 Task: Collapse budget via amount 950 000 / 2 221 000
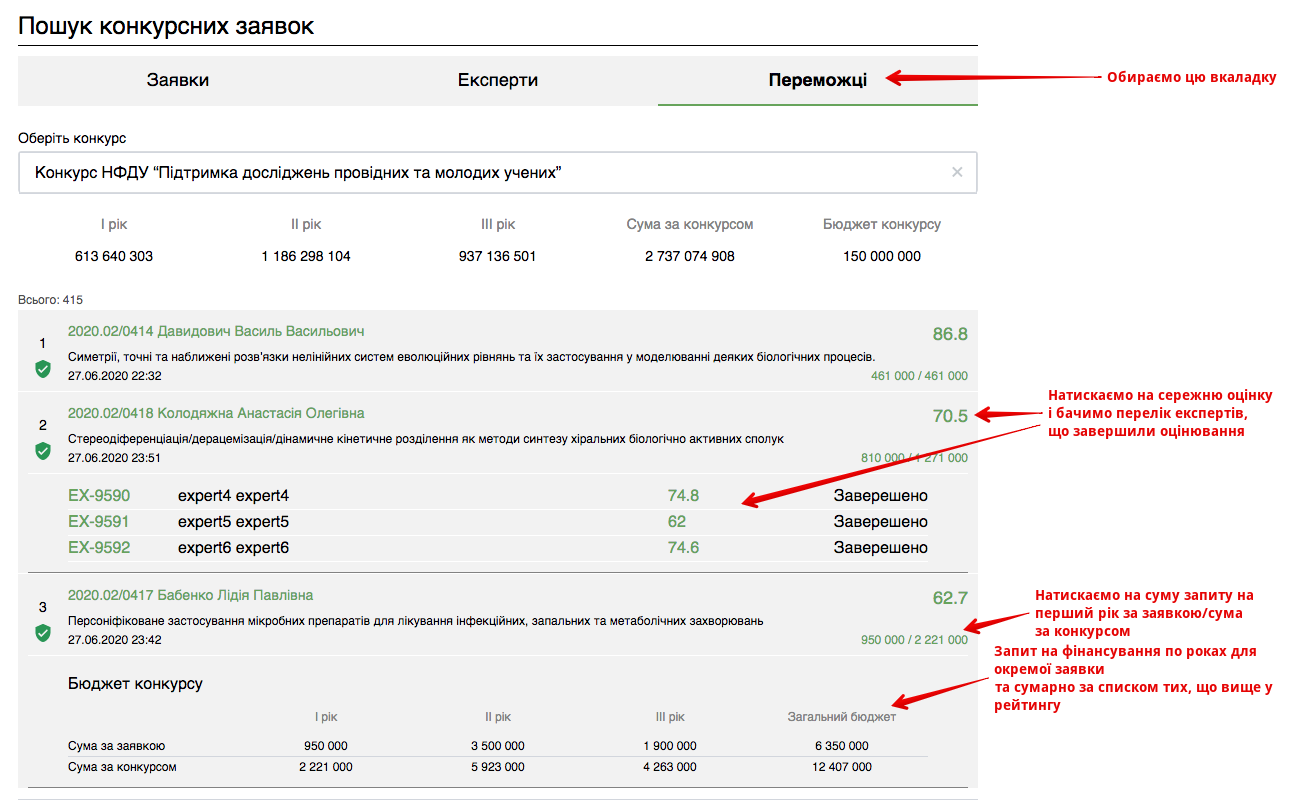coord(914,640)
